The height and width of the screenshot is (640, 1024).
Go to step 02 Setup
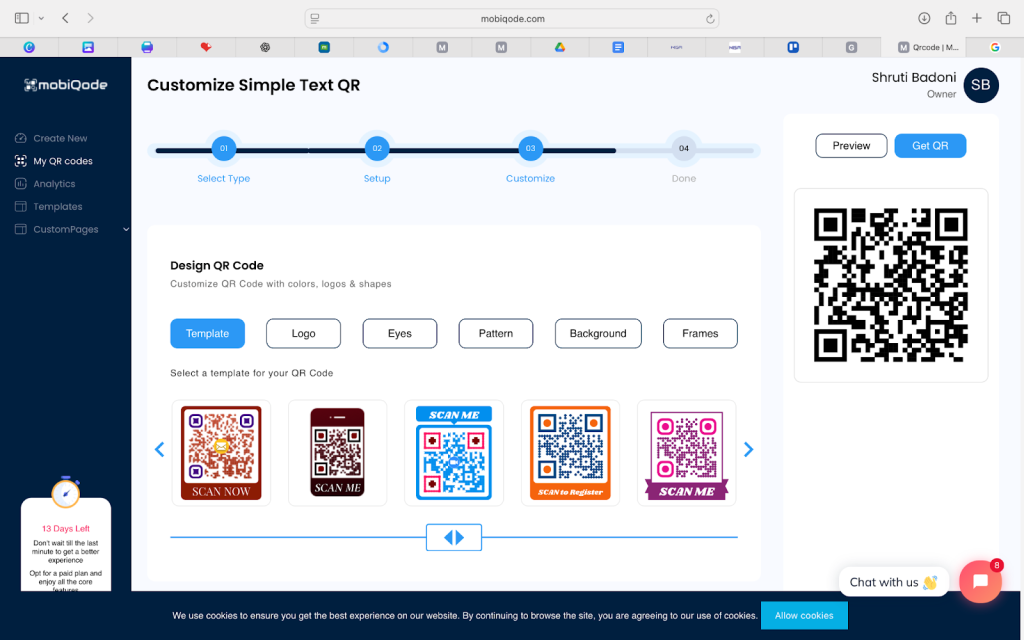pyautogui.click(x=376, y=149)
